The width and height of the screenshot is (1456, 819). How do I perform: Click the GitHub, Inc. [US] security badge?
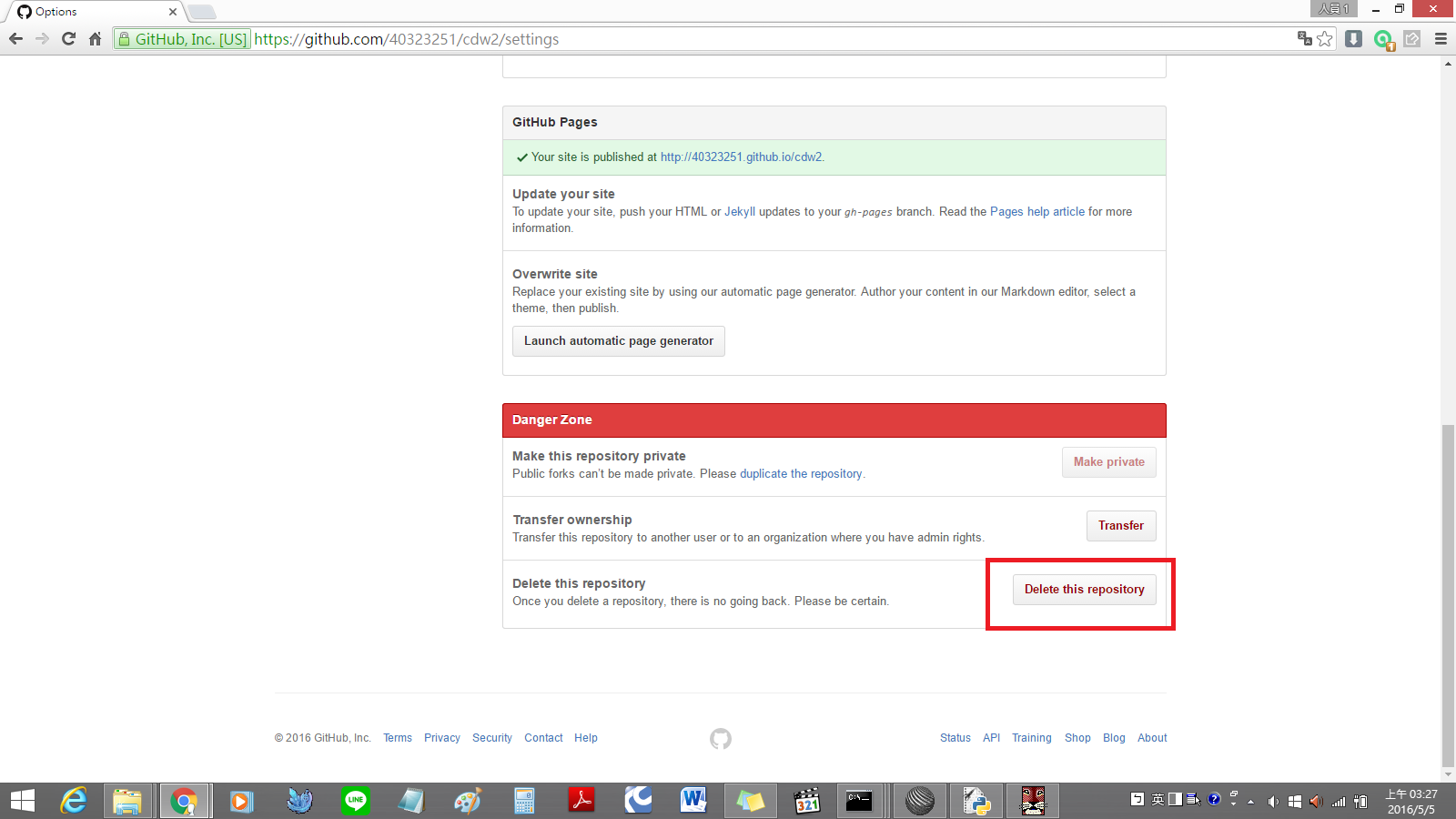(182, 39)
